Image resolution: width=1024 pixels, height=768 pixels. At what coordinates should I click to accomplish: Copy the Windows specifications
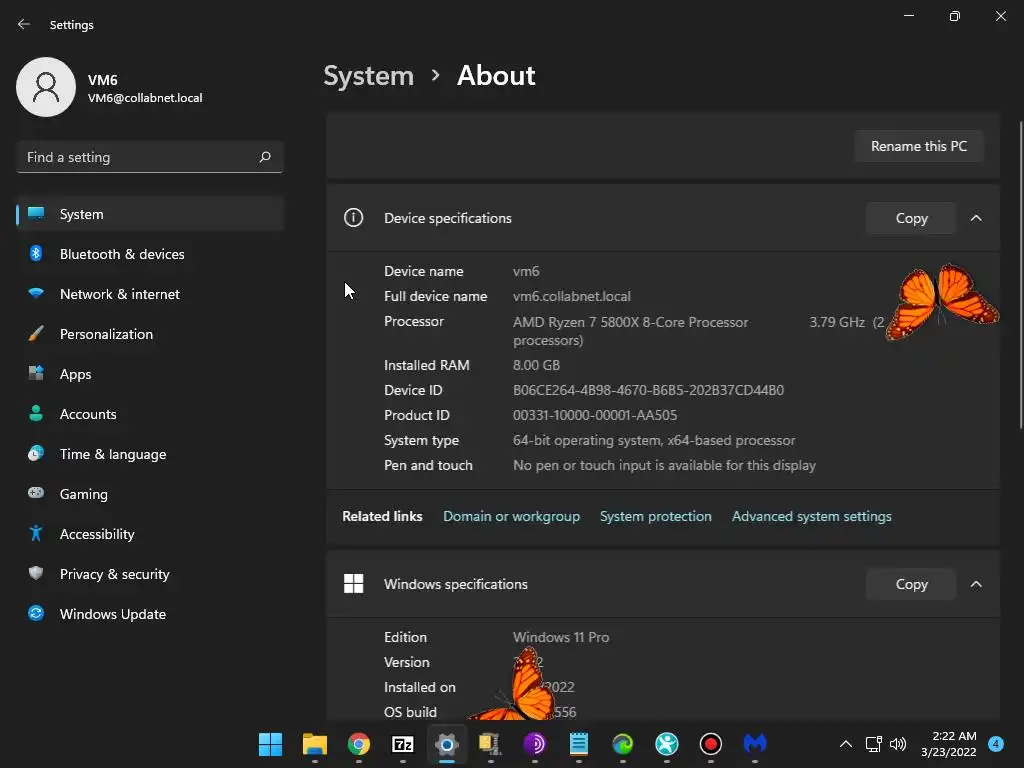pos(911,584)
